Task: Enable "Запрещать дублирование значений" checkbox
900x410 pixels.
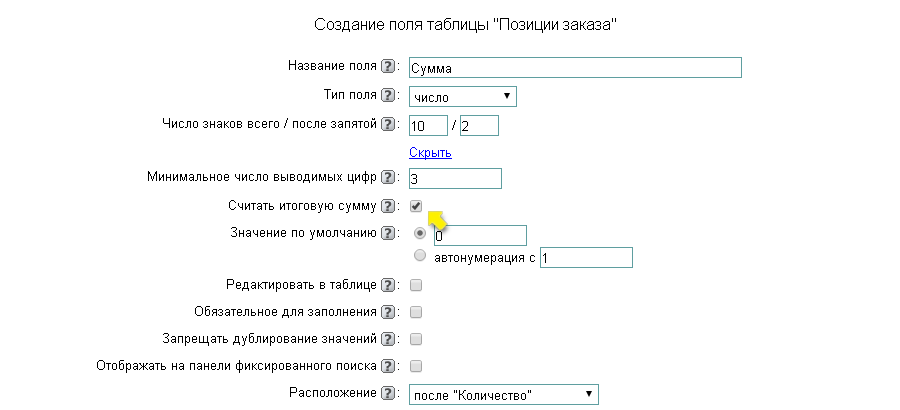Action: pyautogui.click(x=416, y=339)
